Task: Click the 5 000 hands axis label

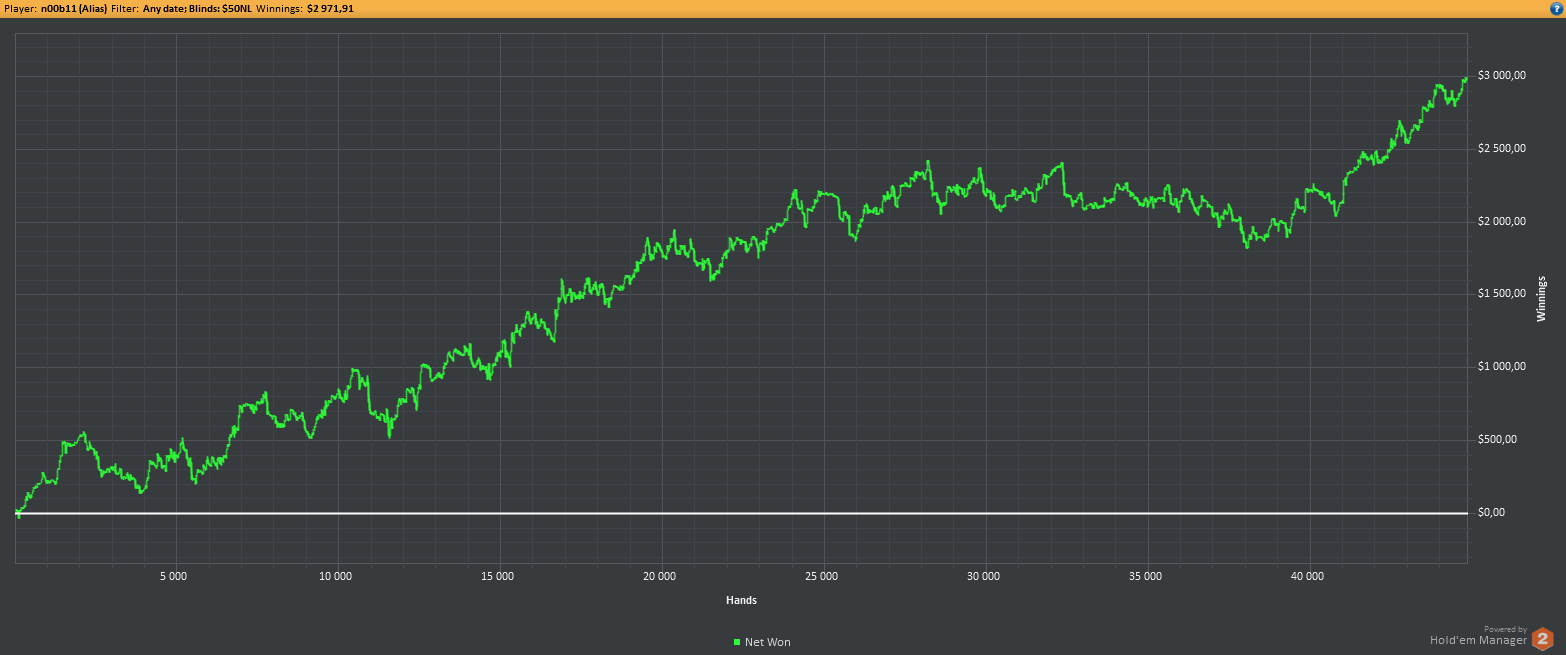Action: tap(174, 577)
